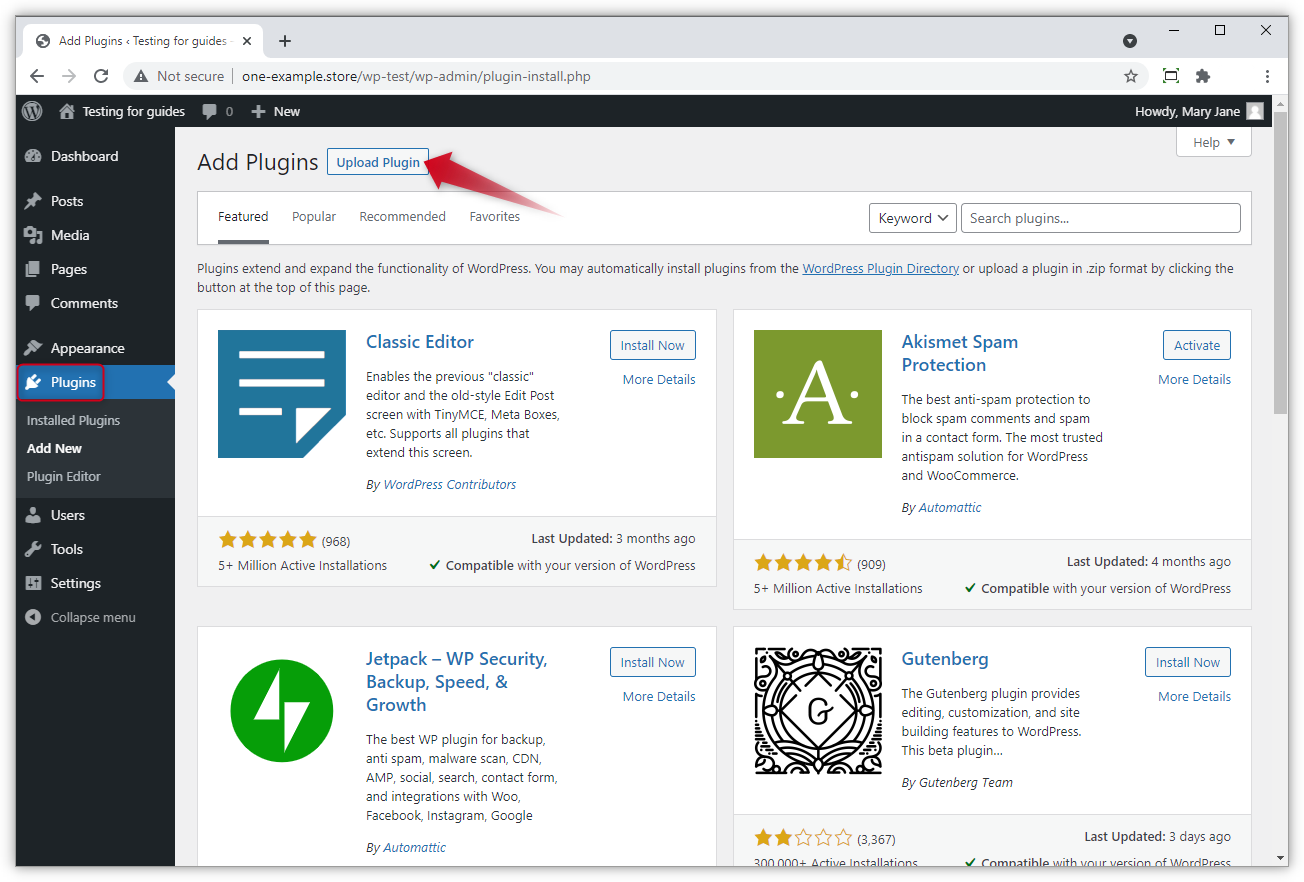The width and height of the screenshot is (1304, 882).
Task: Click the Pages document icon
Action: [34, 269]
